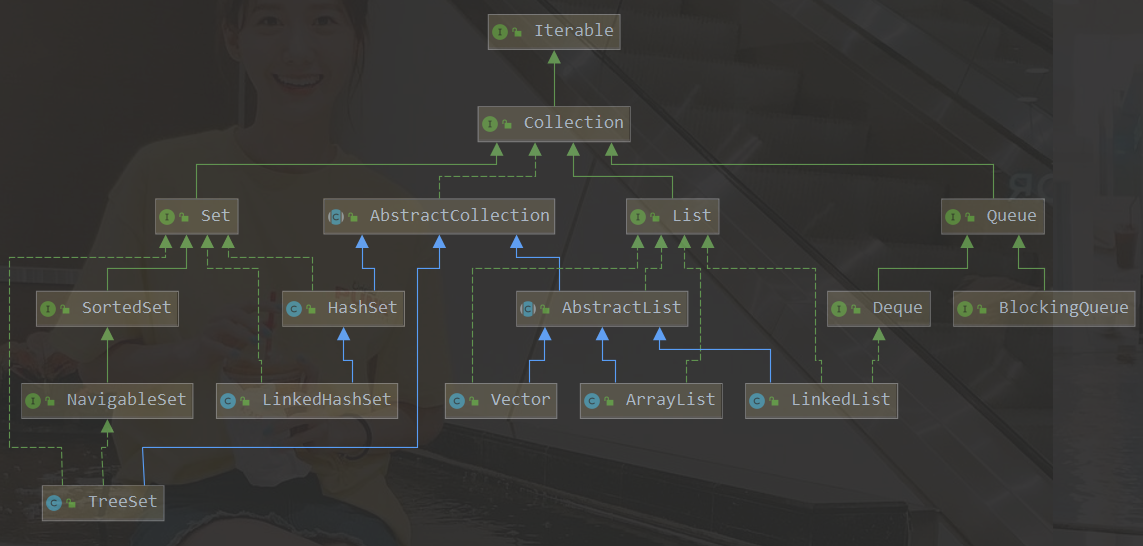
Task: Click the interface icon on Queue
Action: (x=952, y=217)
